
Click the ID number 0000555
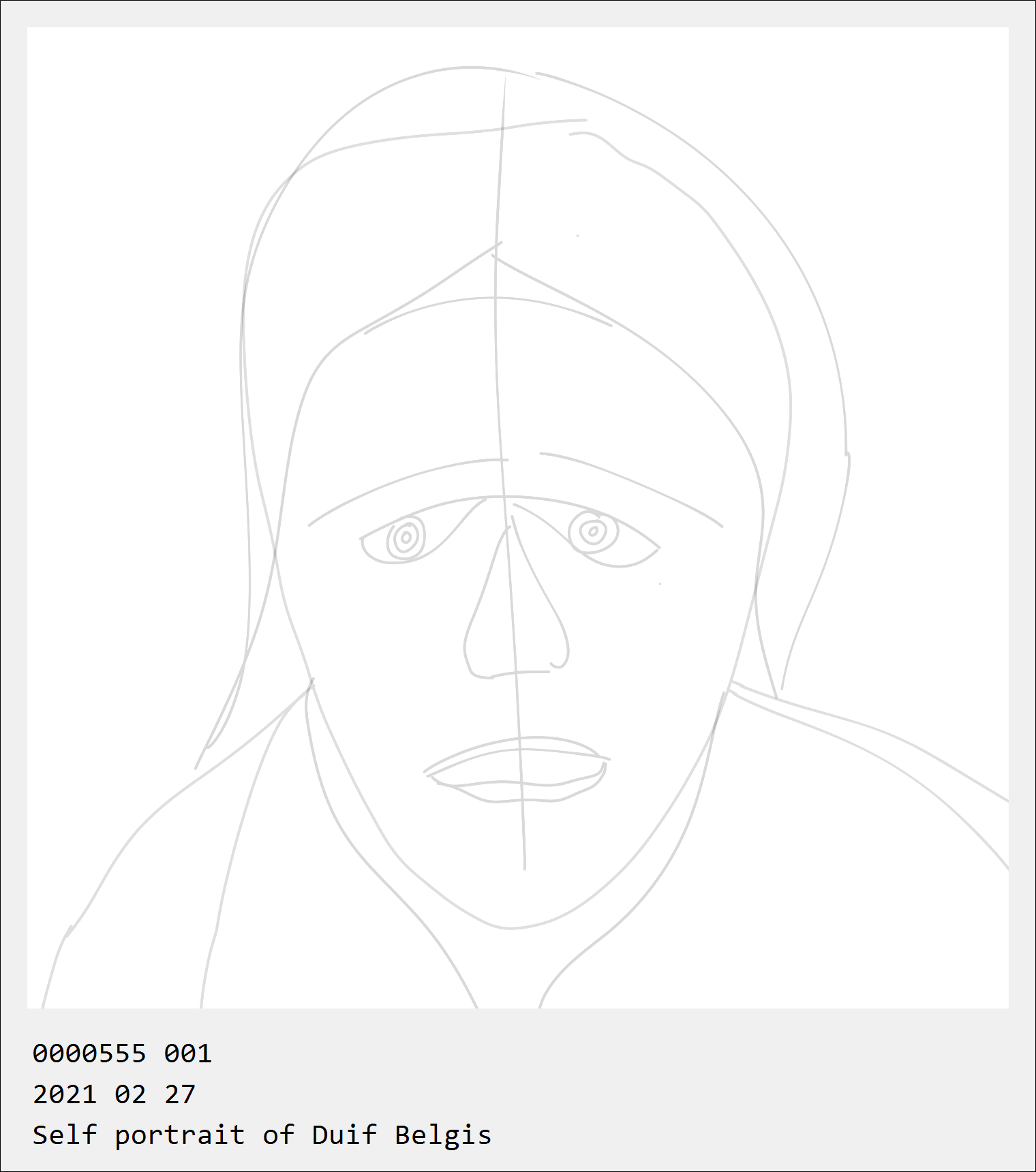tap(89, 1053)
